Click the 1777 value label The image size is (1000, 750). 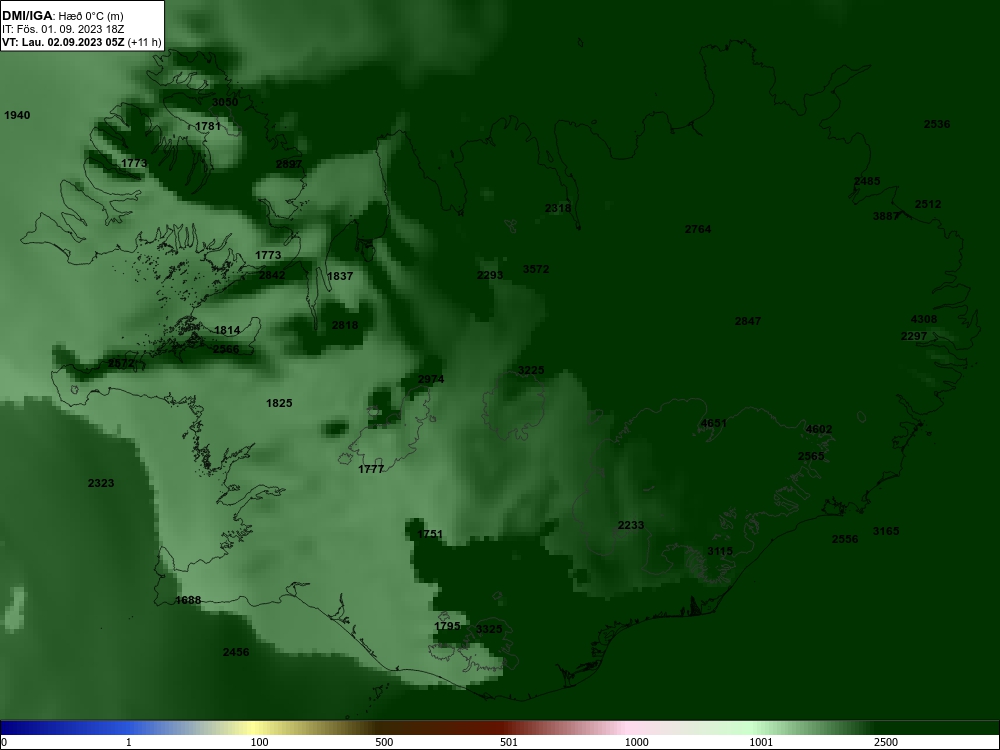tap(371, 470)
